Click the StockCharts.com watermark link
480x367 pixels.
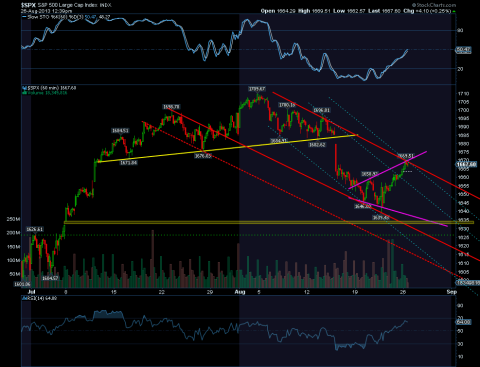[434, 5]
